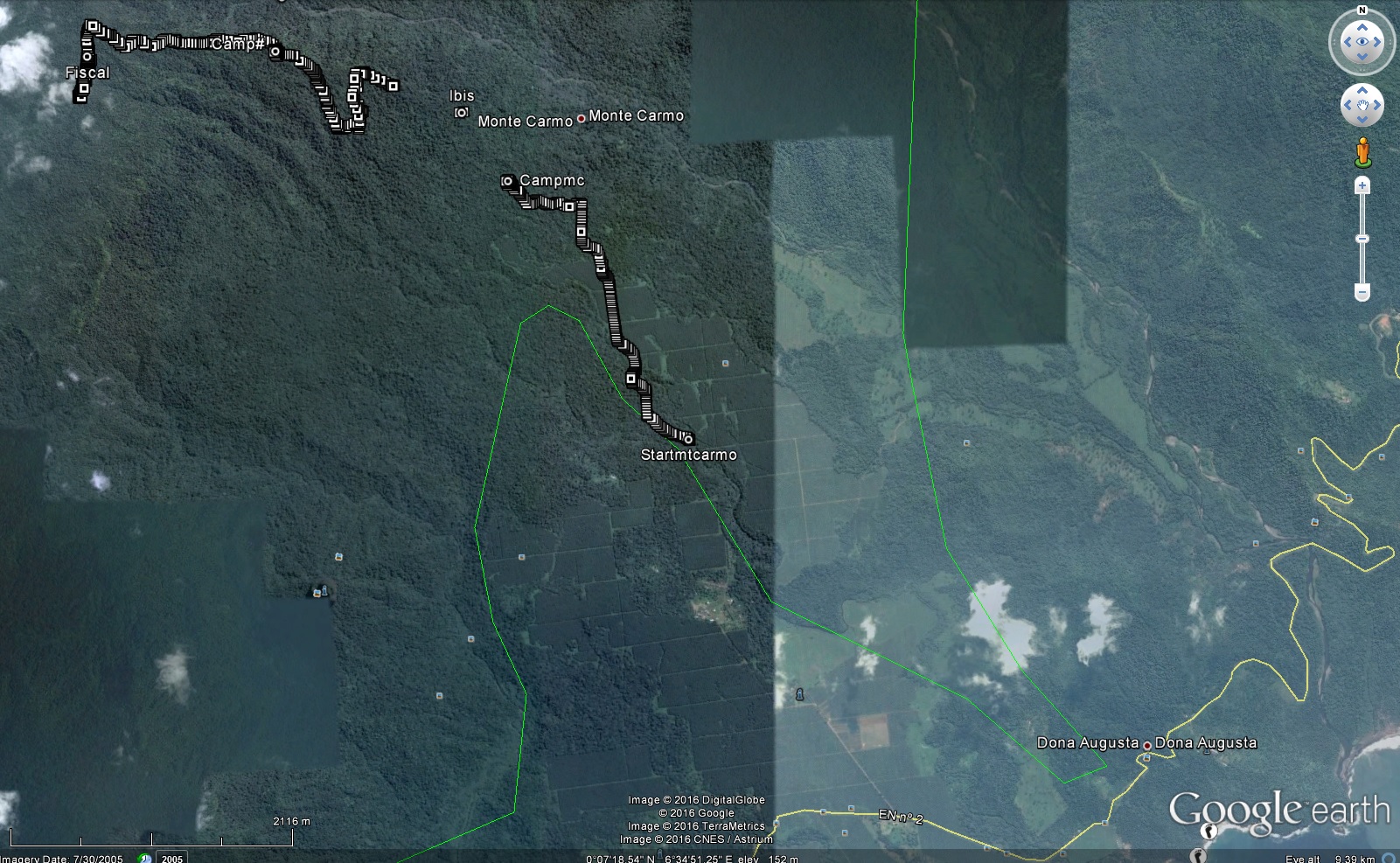Click the EN nº 2 road label
The height and width of the screenshot is (863, 1400).
901,817
